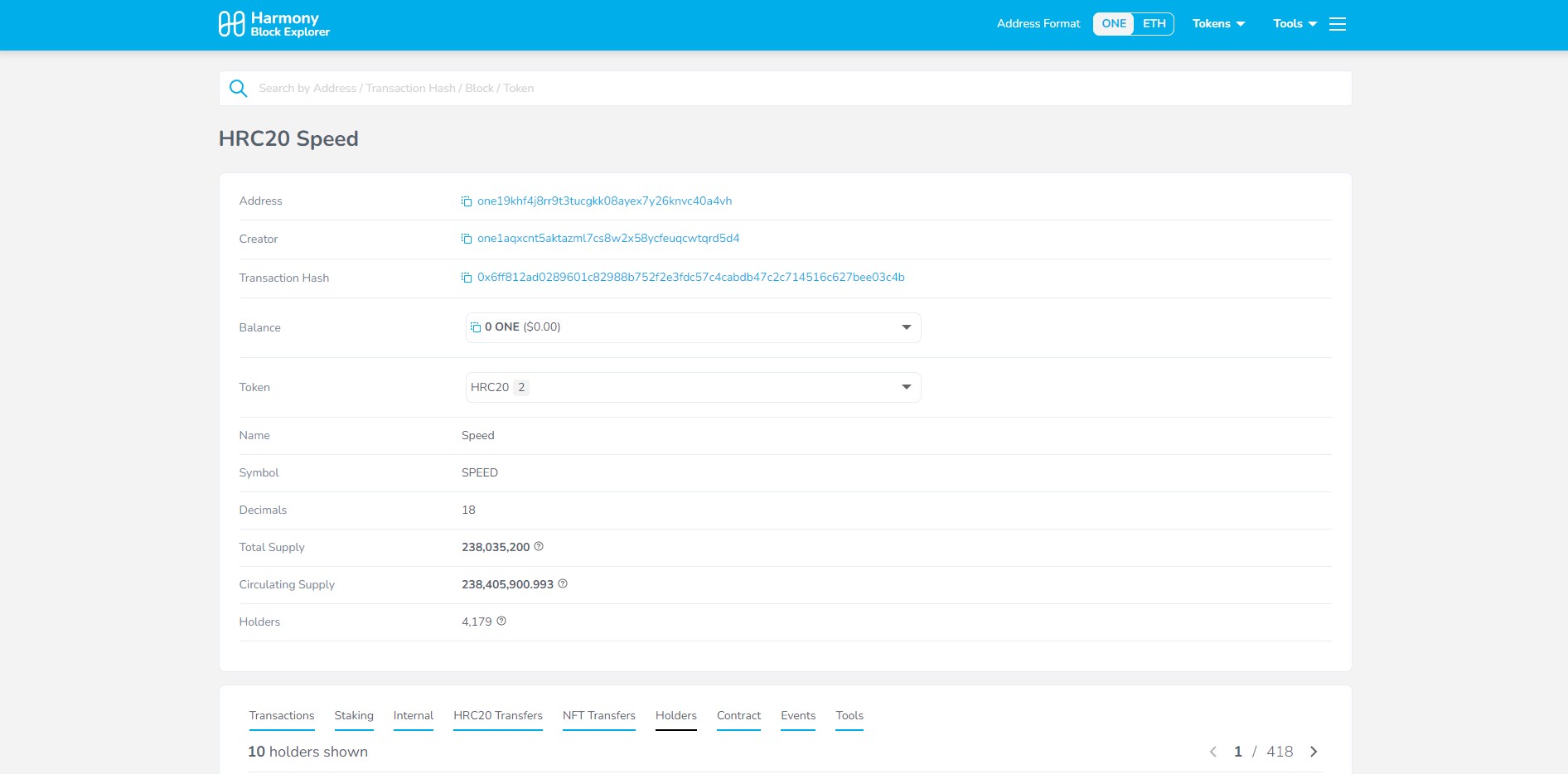This screenshot has height=774, width=1568.
Task: Switch to the Staking tab
Action: (354, 716)
